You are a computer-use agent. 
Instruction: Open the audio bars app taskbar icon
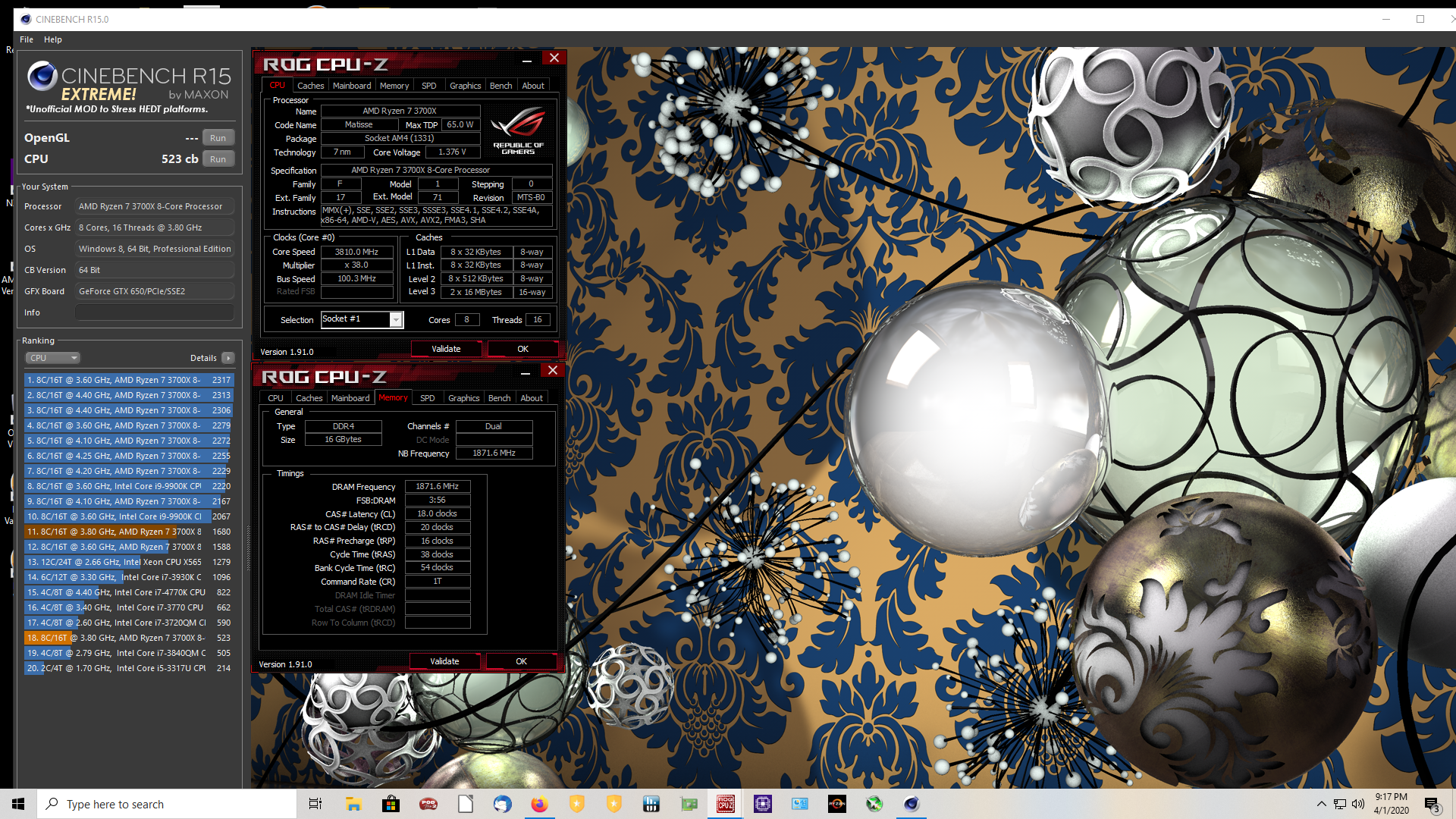coord(651,804)
